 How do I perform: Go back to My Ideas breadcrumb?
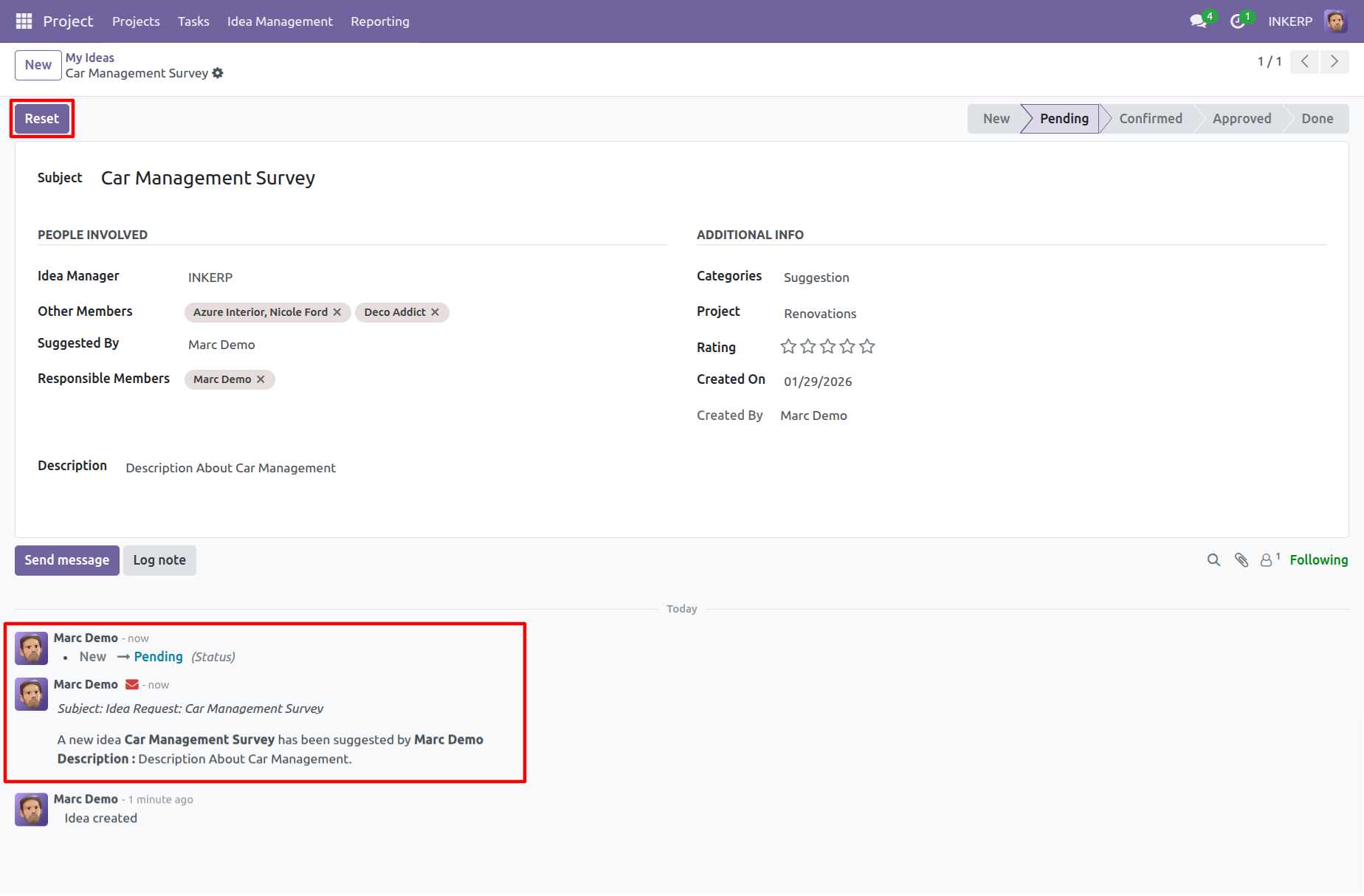coord(90,58)
